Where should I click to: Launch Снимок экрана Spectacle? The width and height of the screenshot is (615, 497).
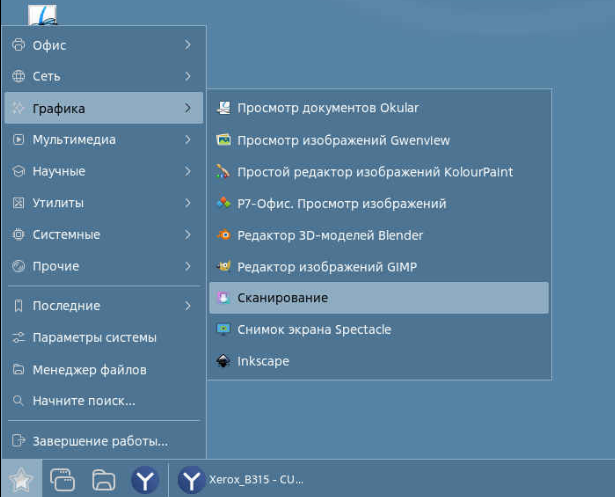(x=379, y=330)
